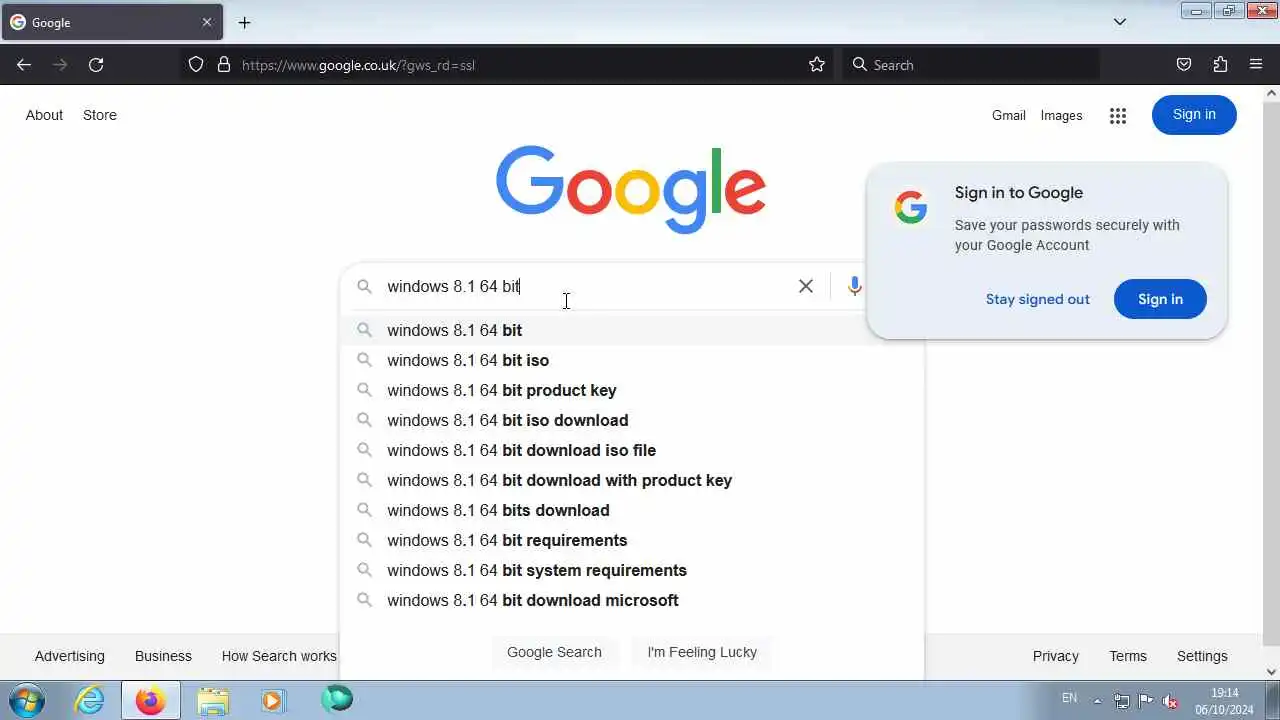Select suggestion 'windows 8.1 64 bit iso download'
The width and height of the screenshot is (1280, 720).
[x=632, y=420]
